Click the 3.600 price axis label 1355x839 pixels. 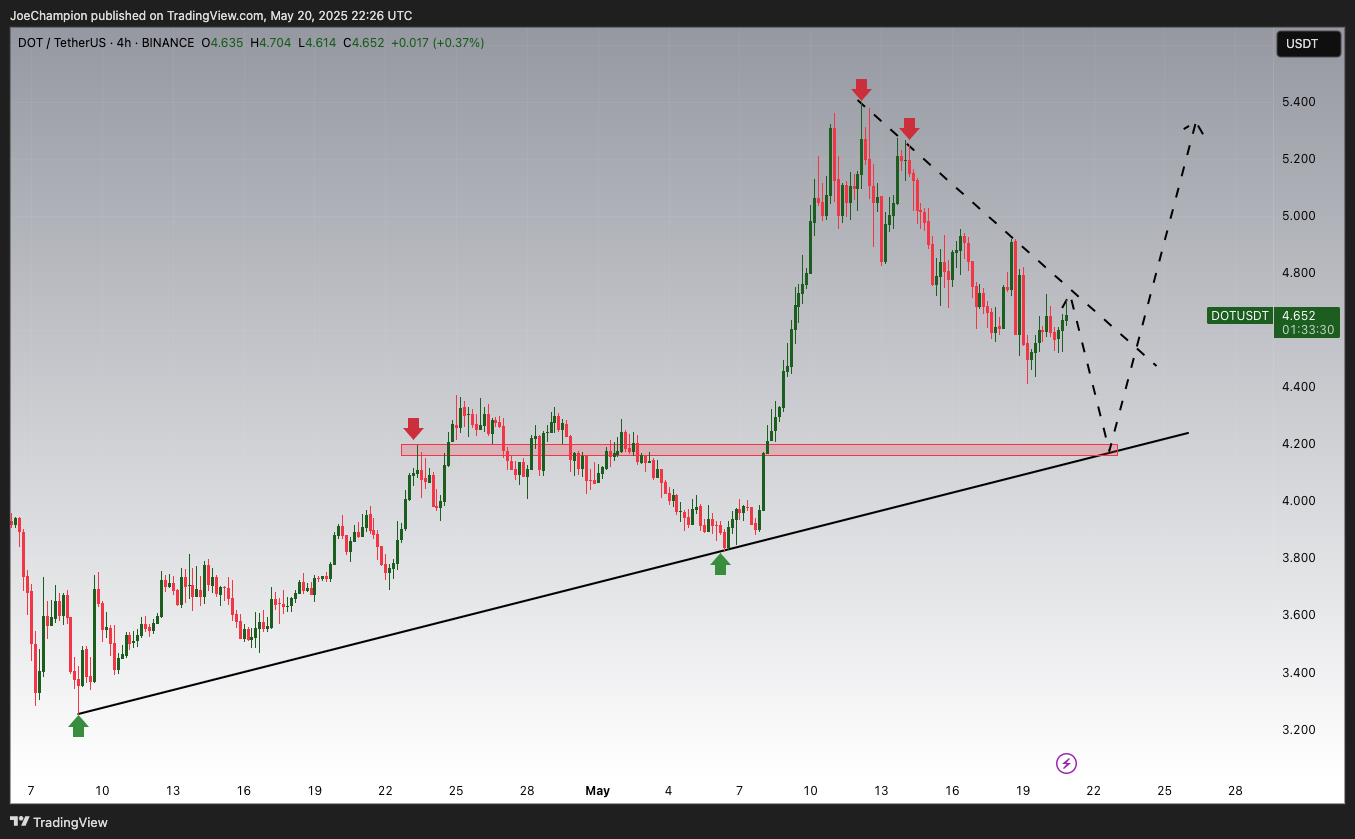click(x=1299, y=615)
